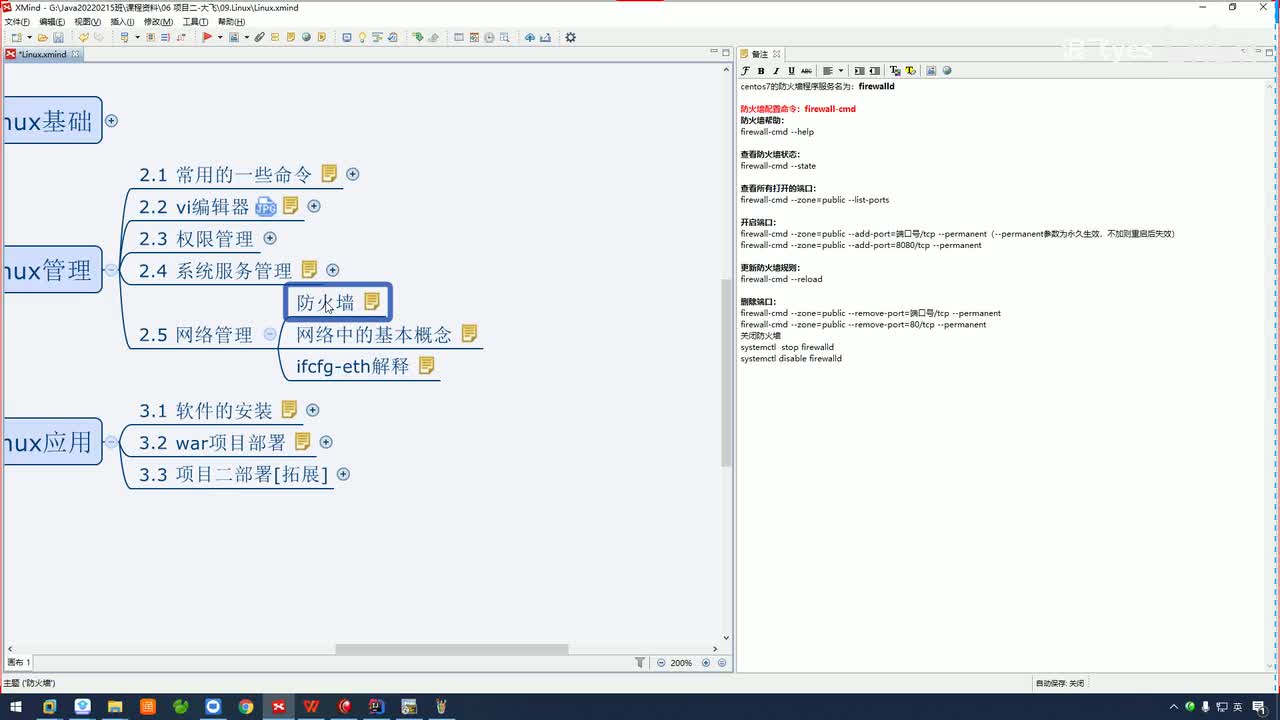Expand the Linux基础 topic
The height and width of the screenshot is (720, 1280).
[112, 121]
